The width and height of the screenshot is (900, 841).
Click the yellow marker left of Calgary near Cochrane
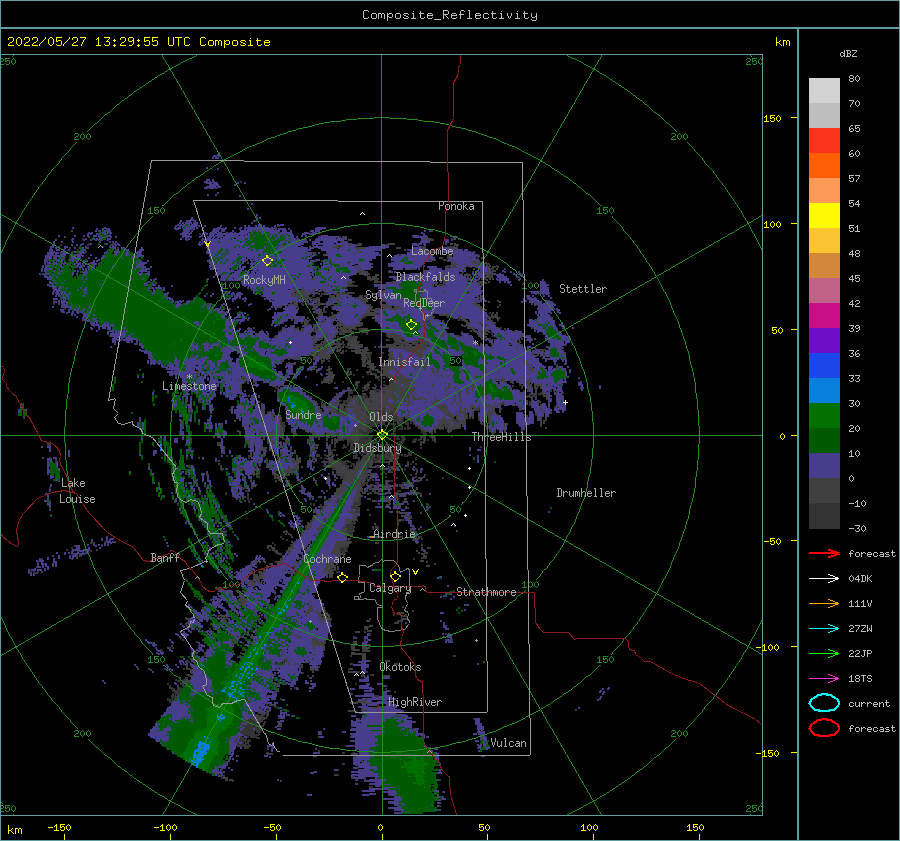pyautogui.click(x=343, y=577)
